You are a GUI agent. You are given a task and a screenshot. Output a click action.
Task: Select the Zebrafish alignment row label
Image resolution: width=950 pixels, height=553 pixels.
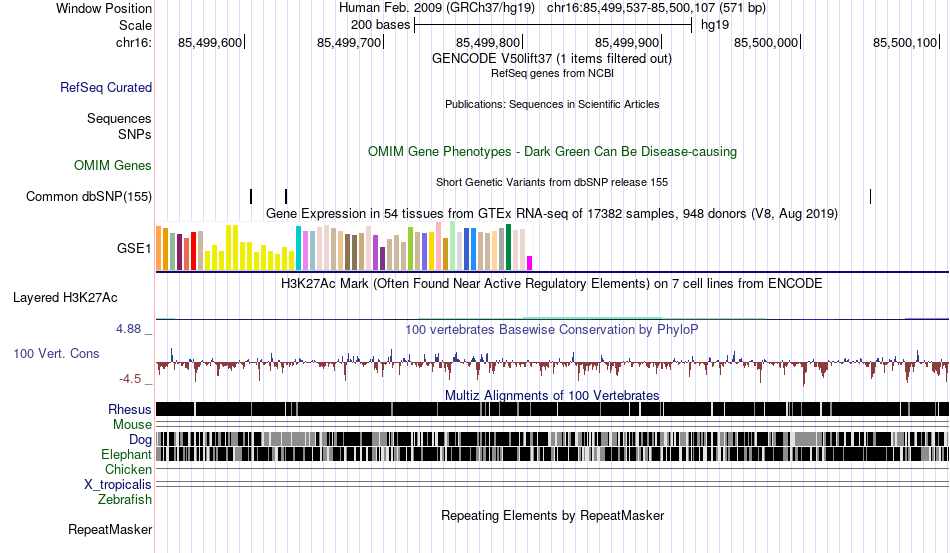click(x=125, y=500)
